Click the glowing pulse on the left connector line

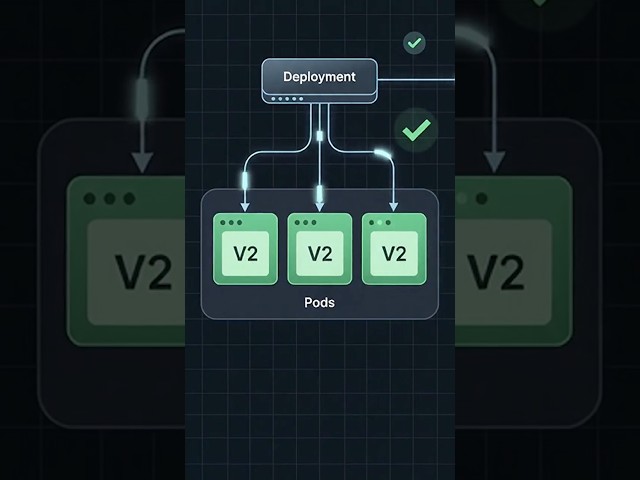coord(244,180)
